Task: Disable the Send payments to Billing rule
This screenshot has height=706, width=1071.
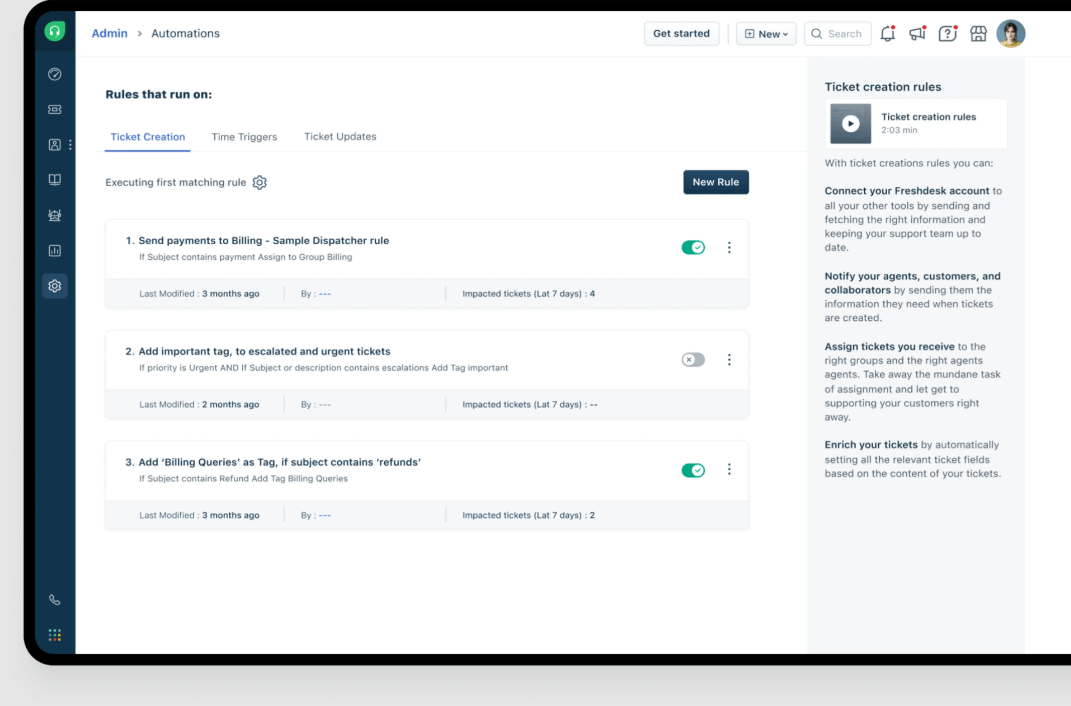Action: 693,247
